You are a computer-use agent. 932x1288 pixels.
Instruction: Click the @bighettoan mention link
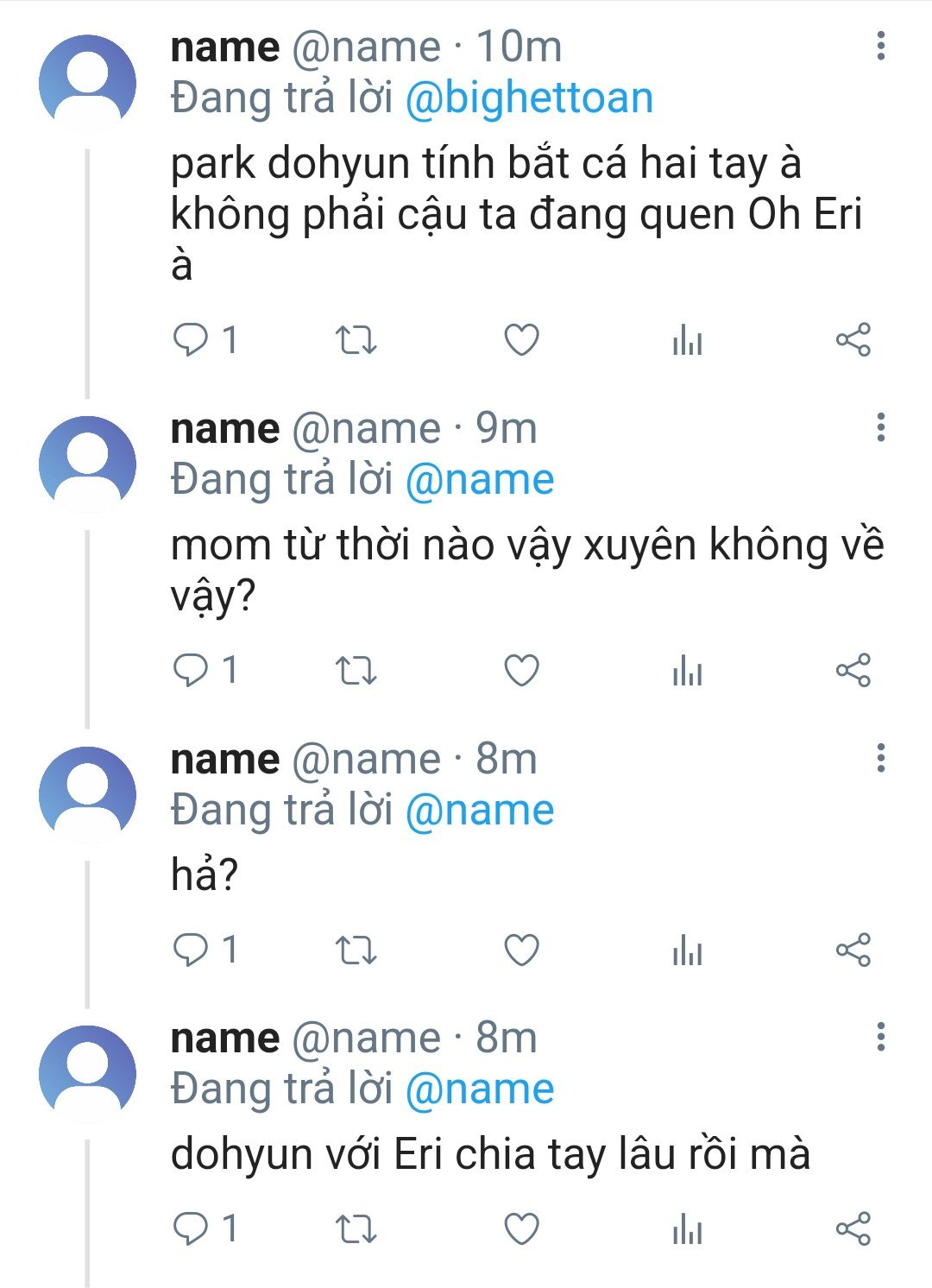[x=529, y=98]
